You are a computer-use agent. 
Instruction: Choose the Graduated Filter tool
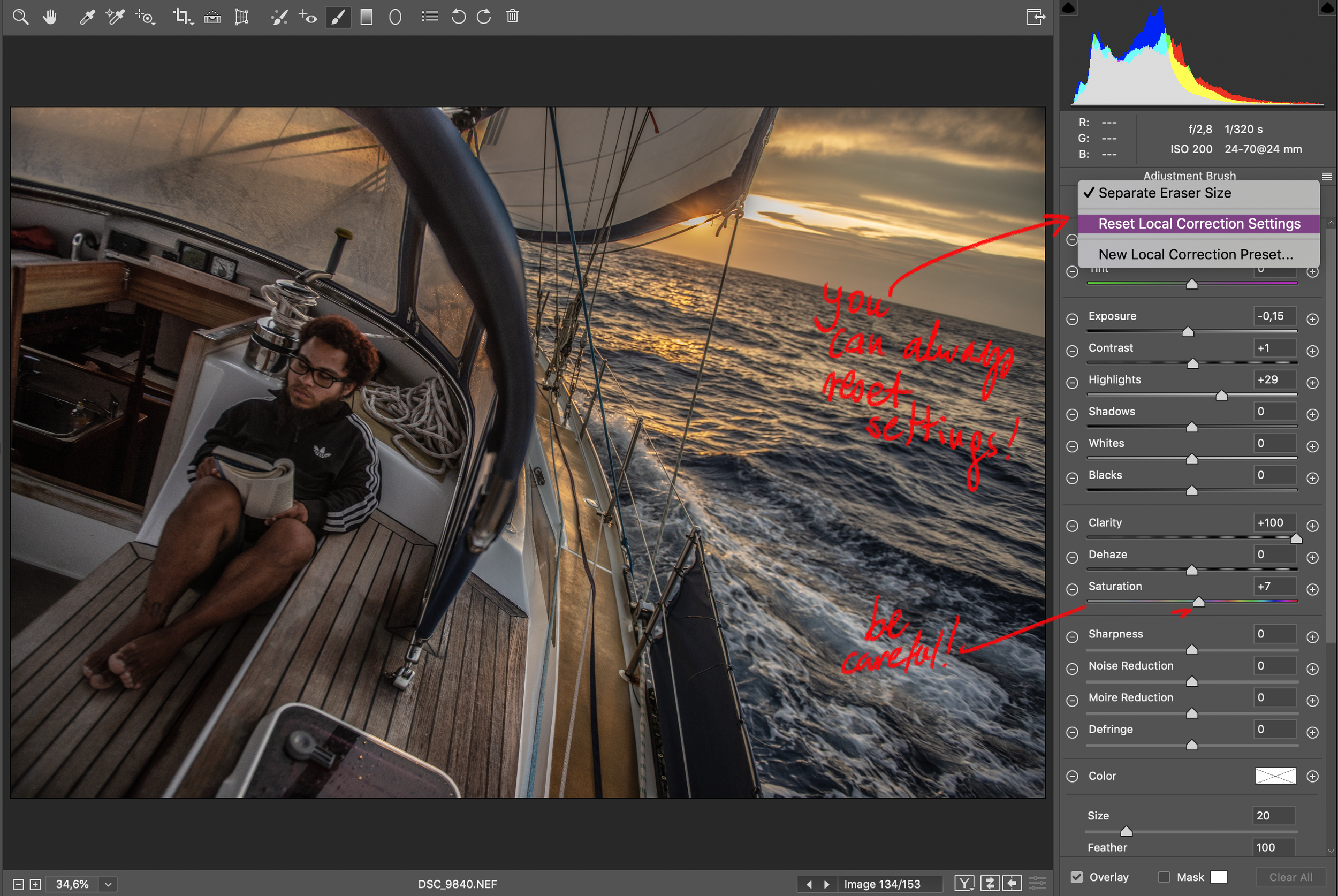(x=366, y=17)
